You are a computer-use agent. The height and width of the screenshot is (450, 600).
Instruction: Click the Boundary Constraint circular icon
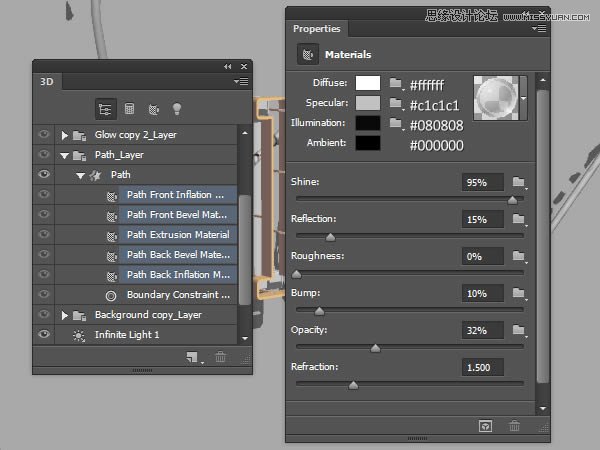point(111,295)
